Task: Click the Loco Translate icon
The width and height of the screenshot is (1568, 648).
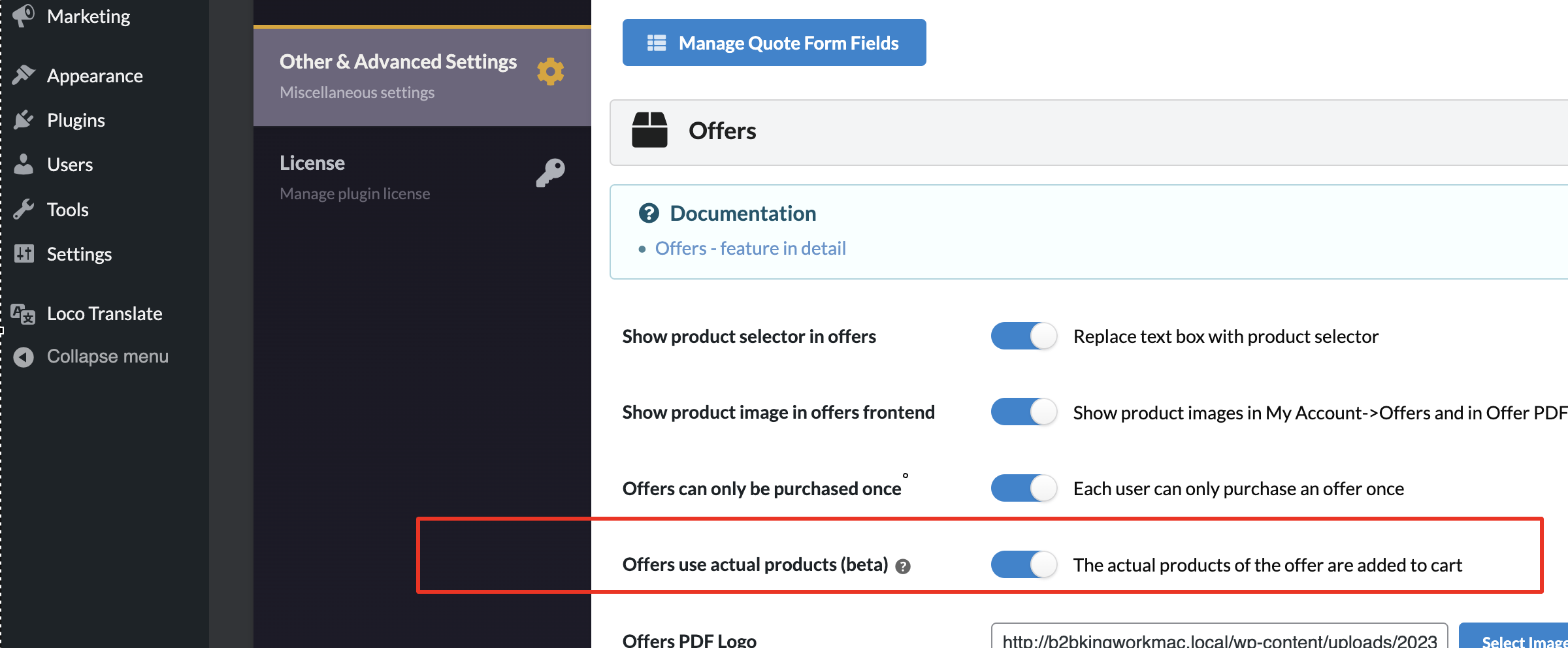Action: click(x=23, y=314)
